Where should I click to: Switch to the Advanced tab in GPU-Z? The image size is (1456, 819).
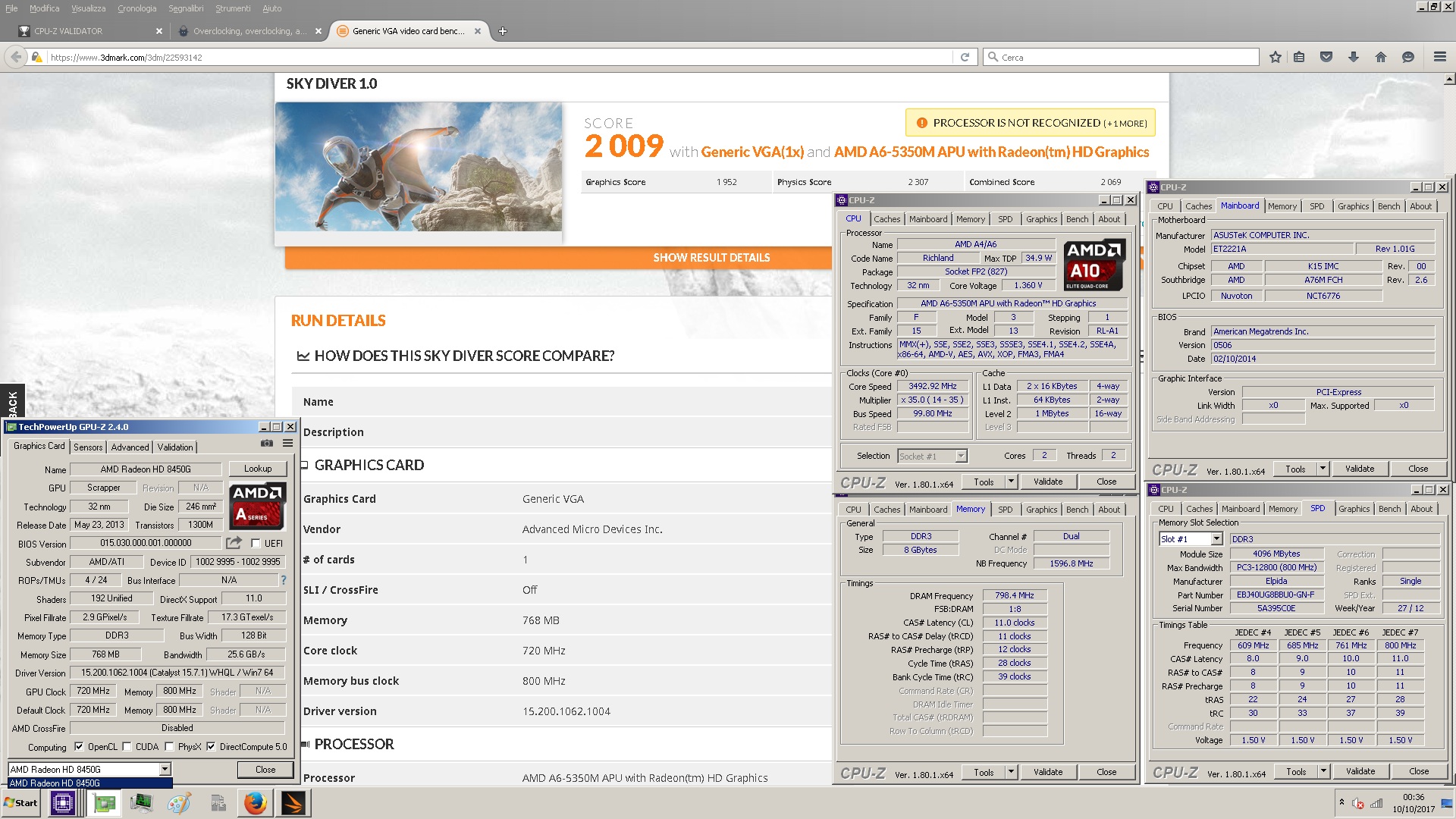[x=130, y=447]
